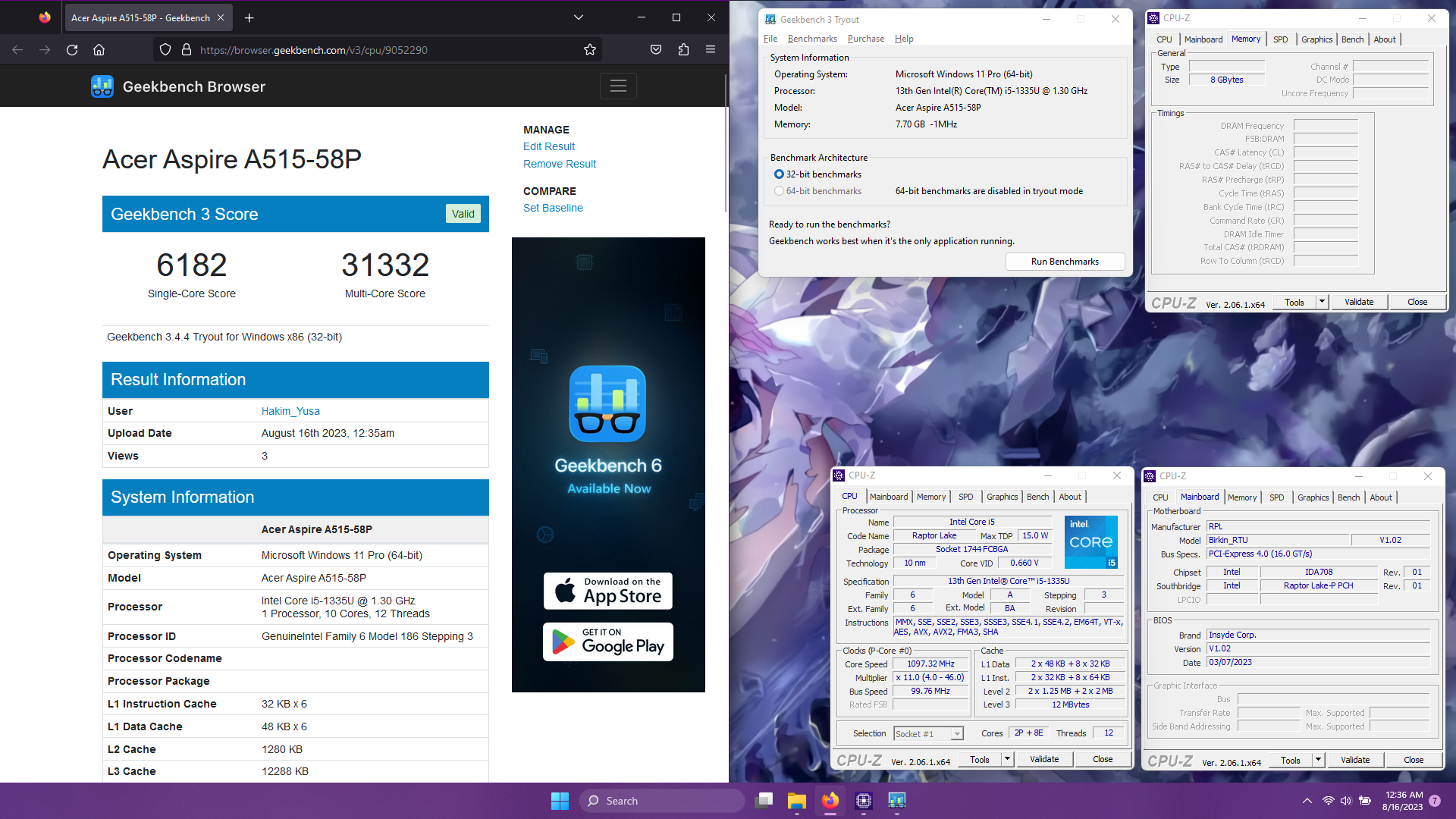This screenshot has width=1456, height=819.
Task: Select 32-bit benchmarks radio button
Action: tap(779, 174)
